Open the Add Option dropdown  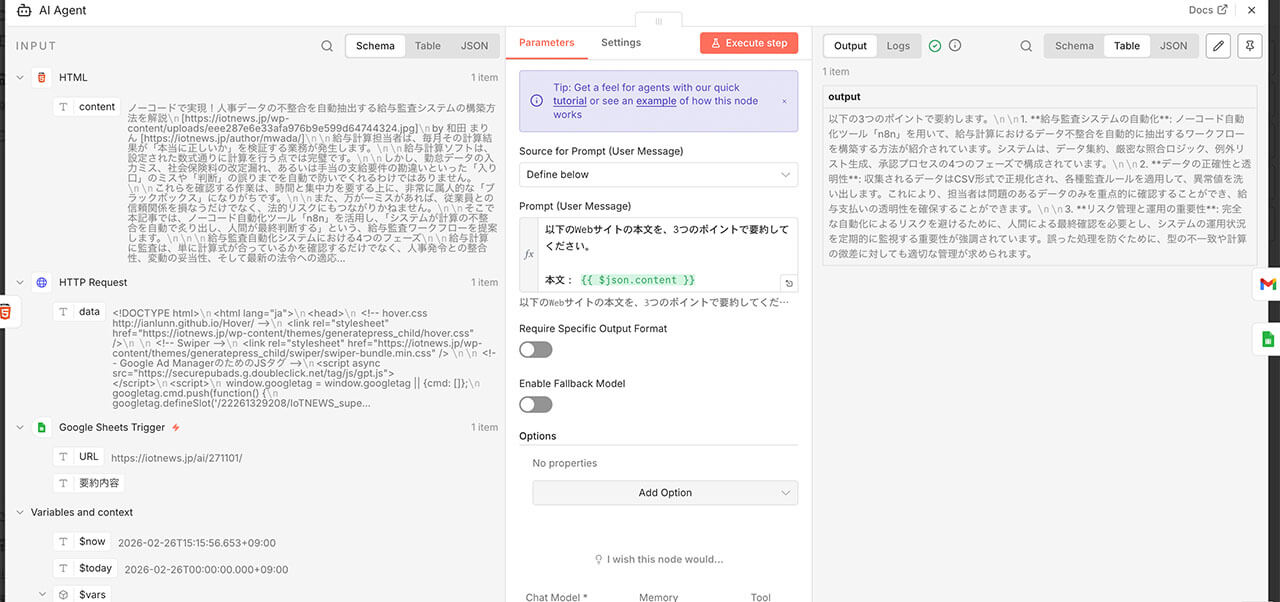pos(664,492)
